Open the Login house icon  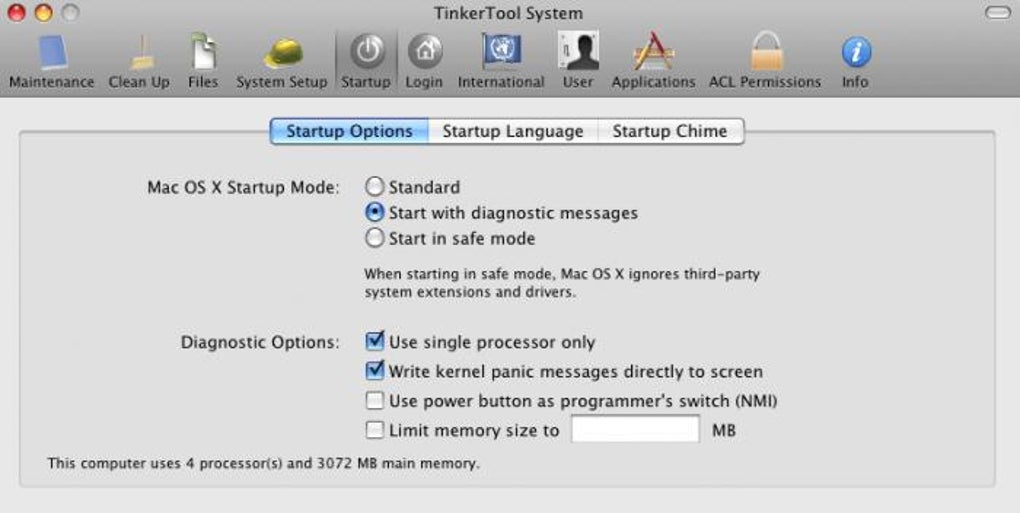point(424,54)
